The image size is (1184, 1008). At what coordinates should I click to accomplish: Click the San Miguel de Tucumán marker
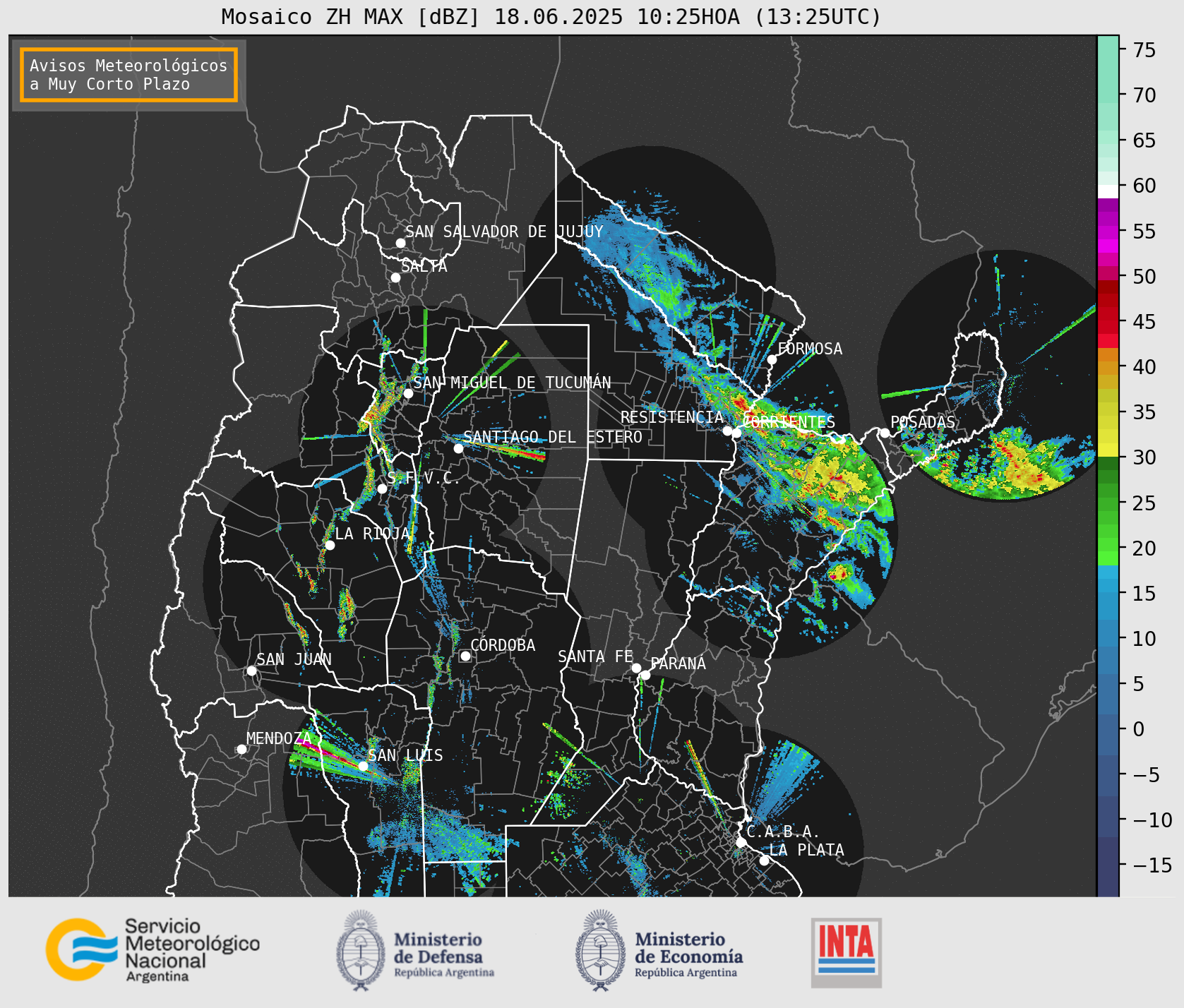pos(407,393)
